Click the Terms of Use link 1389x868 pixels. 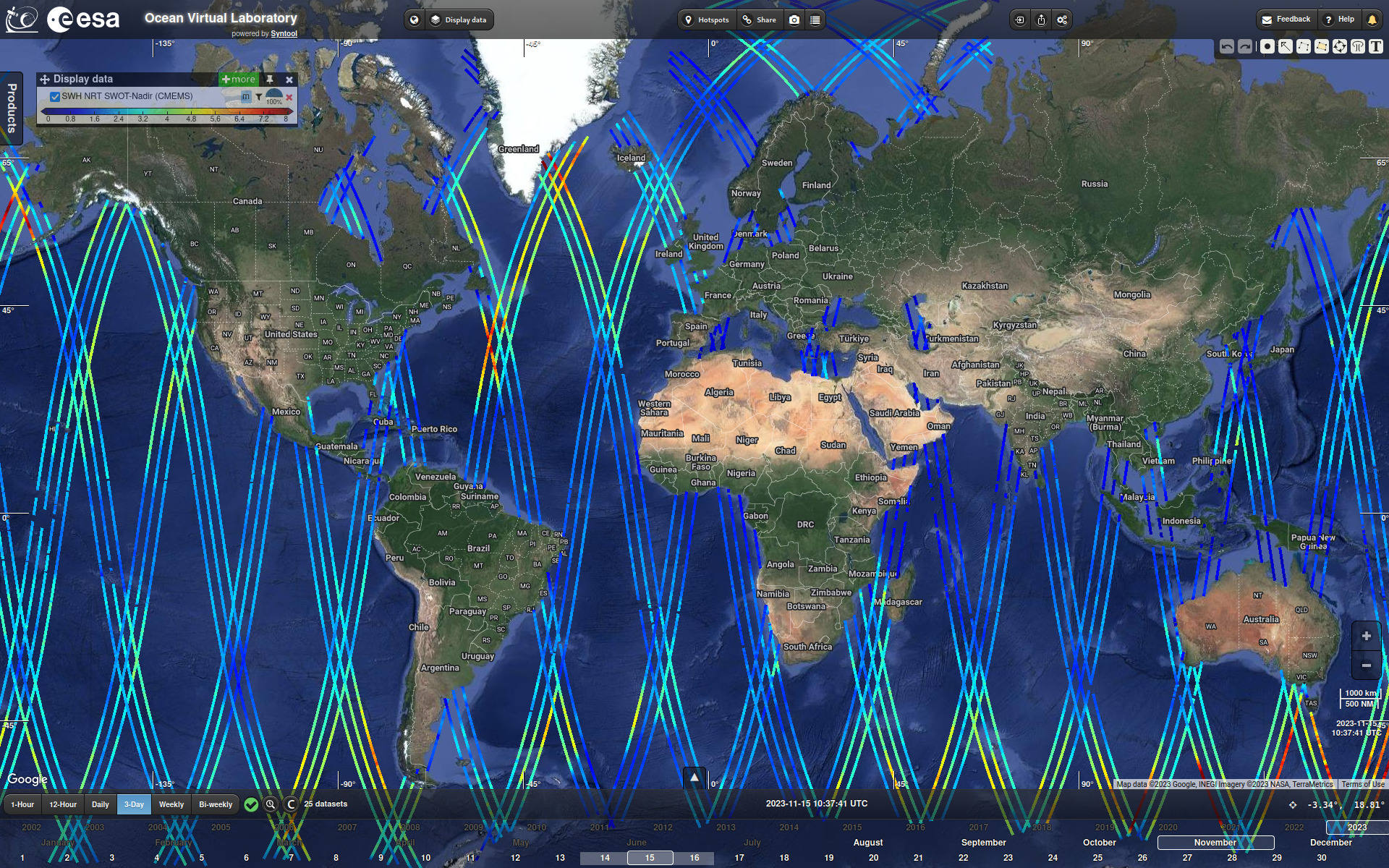point(1362,784)
